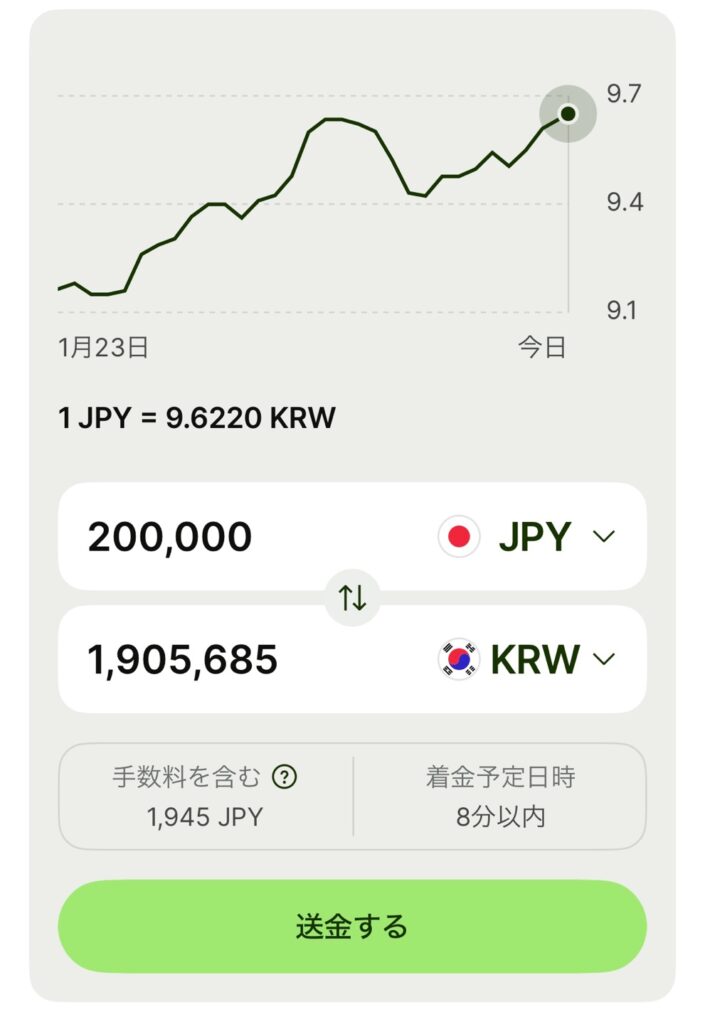Click the Japan flag icon

point(459,537)
